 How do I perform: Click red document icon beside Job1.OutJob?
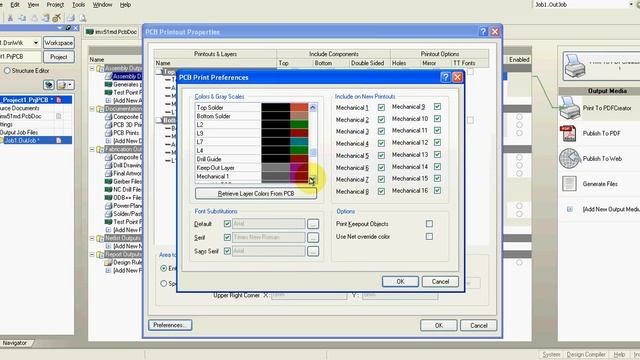click(x=58, y=140)
